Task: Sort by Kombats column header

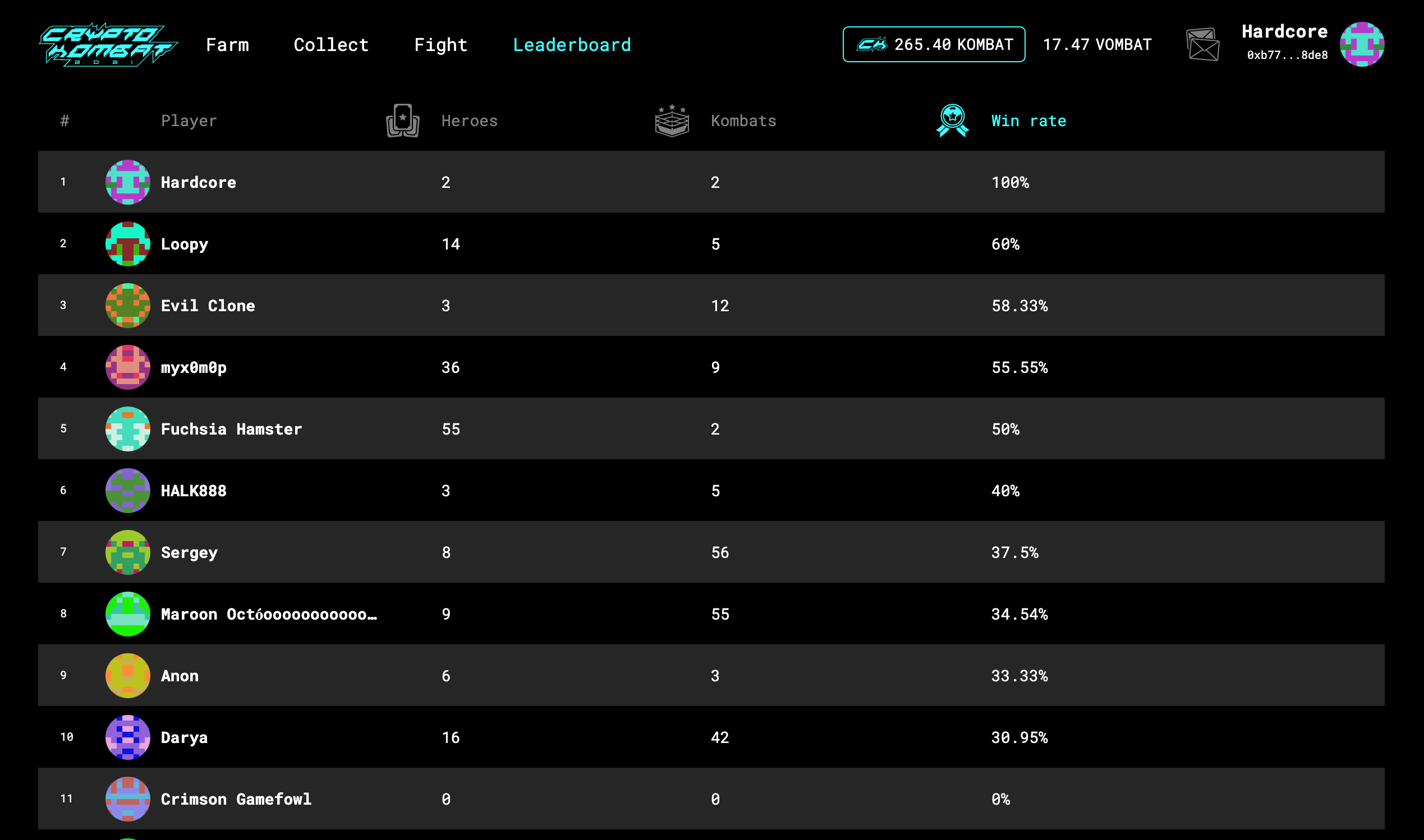Action: pos(743,121)
